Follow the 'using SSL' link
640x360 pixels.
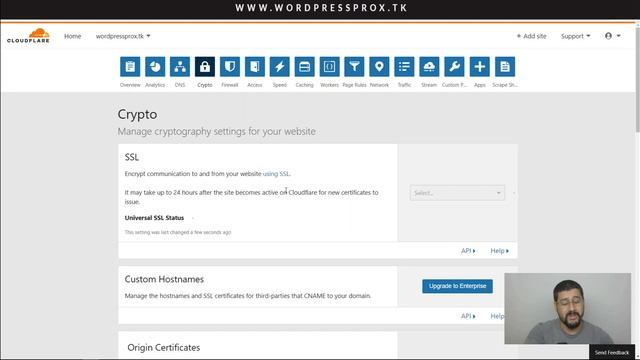click(x=276, y=173)
